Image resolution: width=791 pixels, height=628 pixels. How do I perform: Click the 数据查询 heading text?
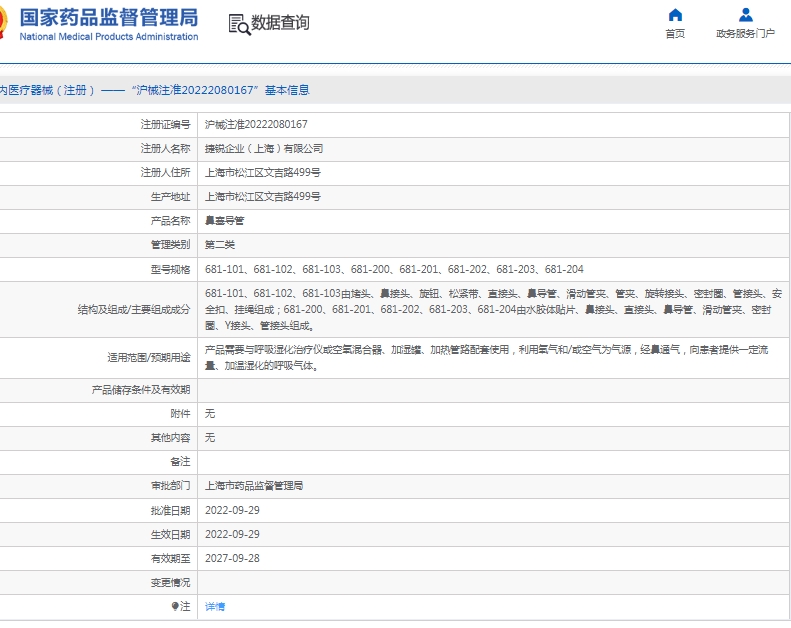point(280,23)
